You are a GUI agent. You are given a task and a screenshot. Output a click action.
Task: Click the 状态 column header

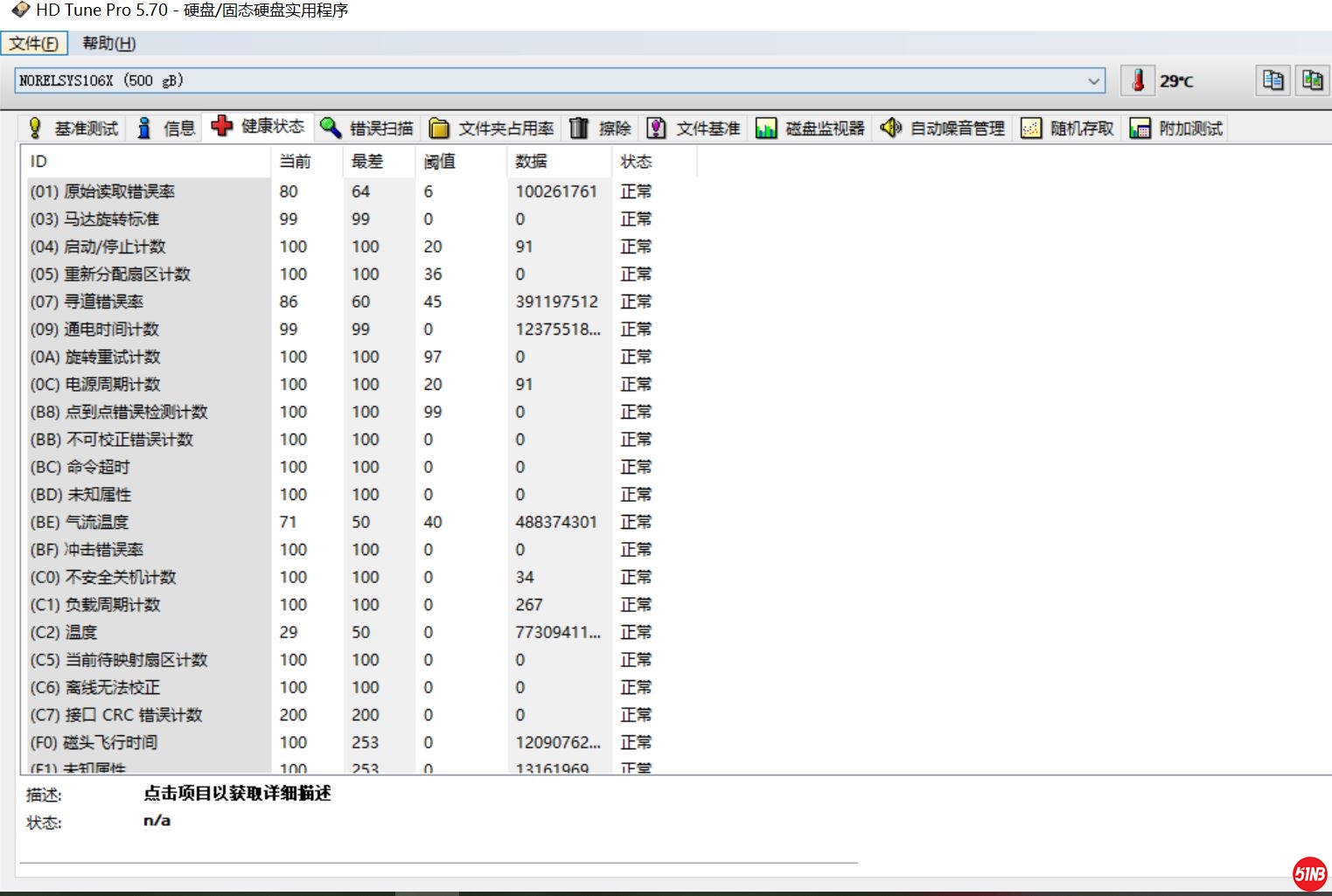636,162
